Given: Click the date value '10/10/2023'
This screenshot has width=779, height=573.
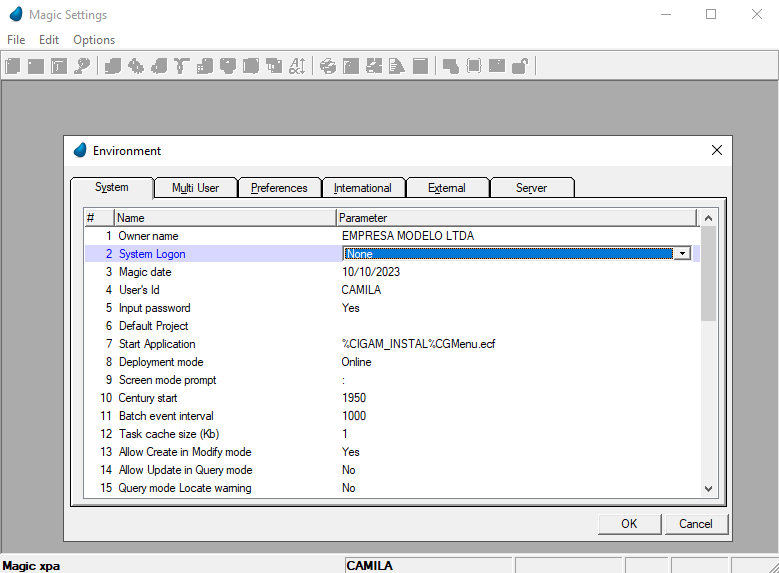Looking at the screenshot, I should (371, 272).
